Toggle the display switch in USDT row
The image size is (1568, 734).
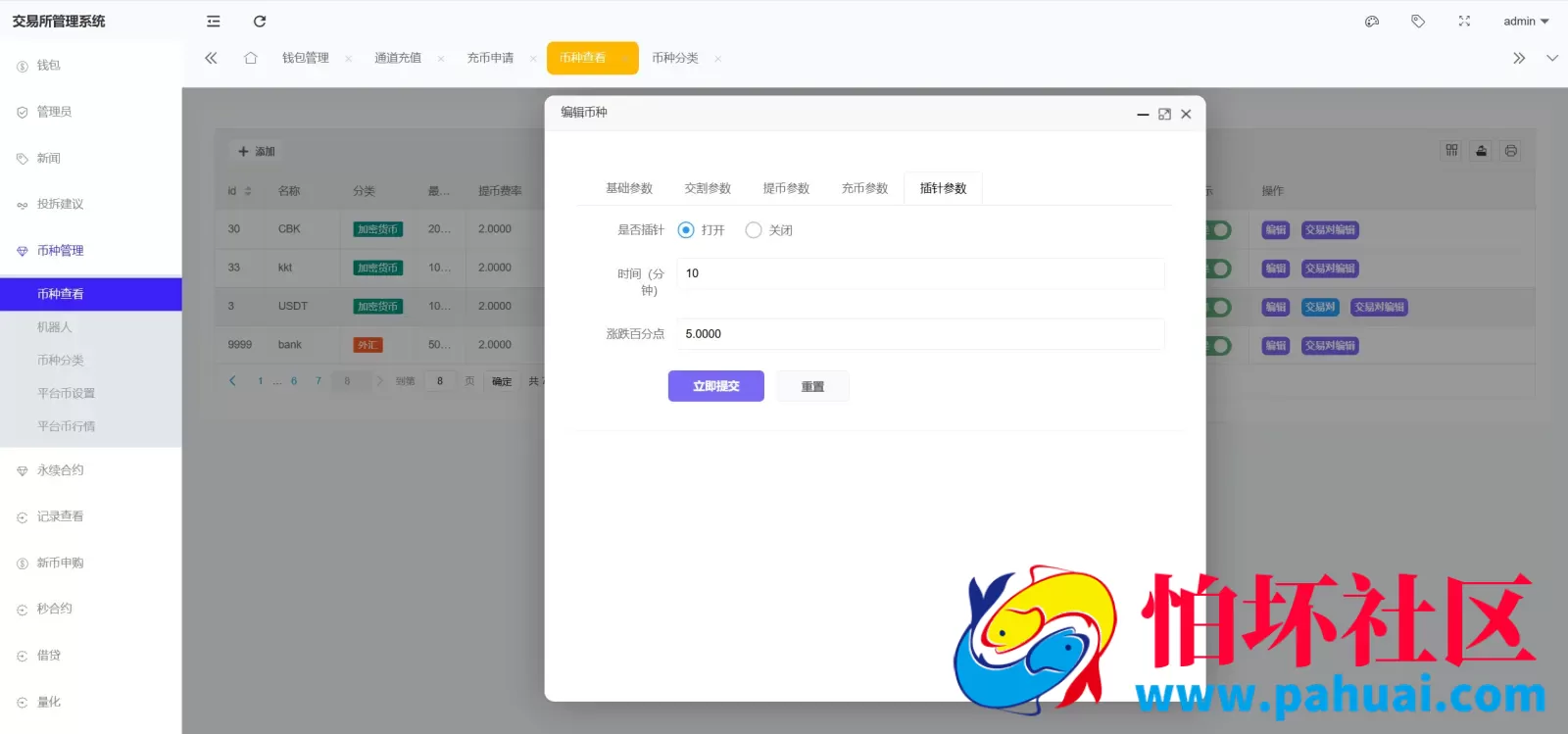(1218, 308)
